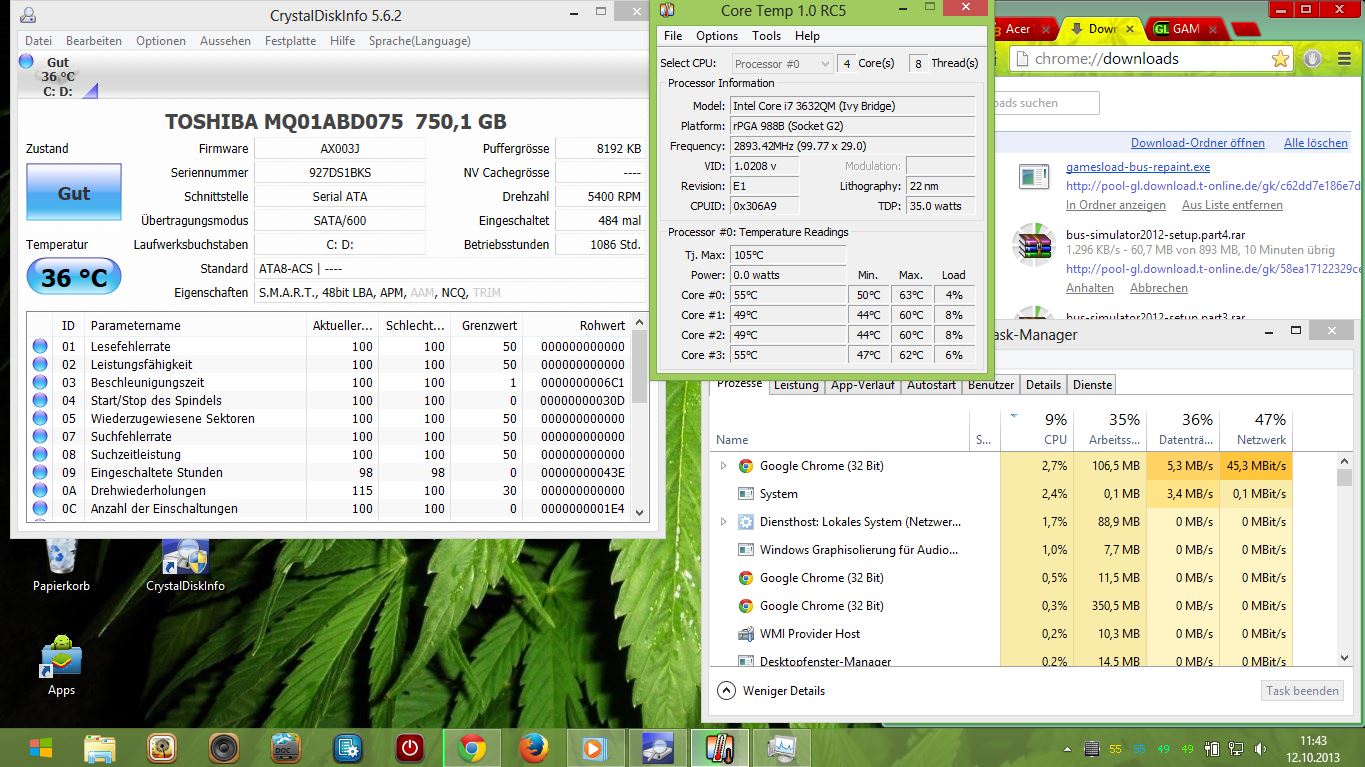1365x767 pixels.
Task: Sort processes by the Netzwerk column header
Action: pyautogui.click(x=1256, y=428)
